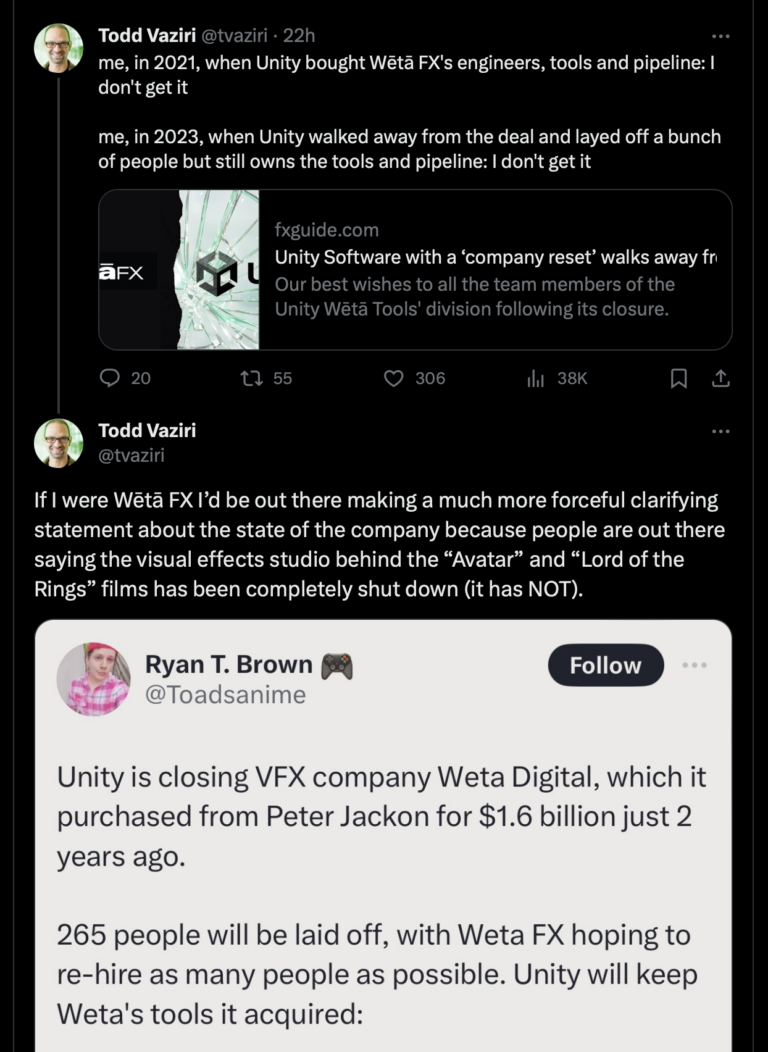Viewport: 768px width, 1052px height.
Task: Bookmark the first Todd Vaziri tweet
Action: pos(679,378)
